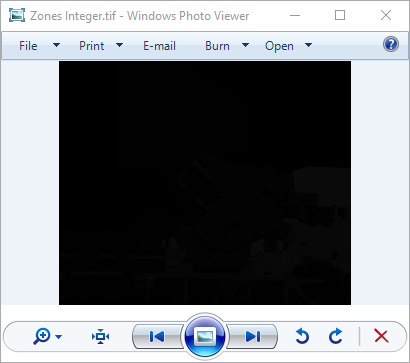Expand the zoom level dropdown arrow
410x363 pixels.
[58, 337]
